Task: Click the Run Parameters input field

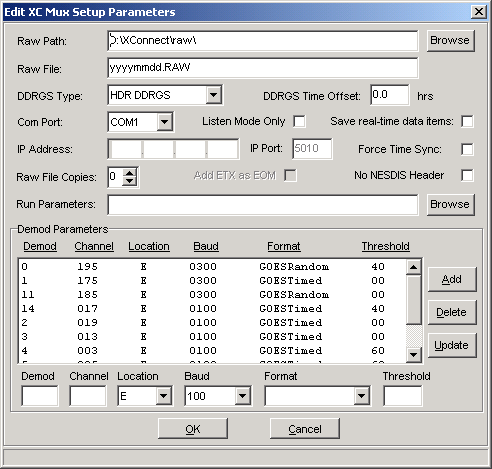Action: tap(263, 205)
